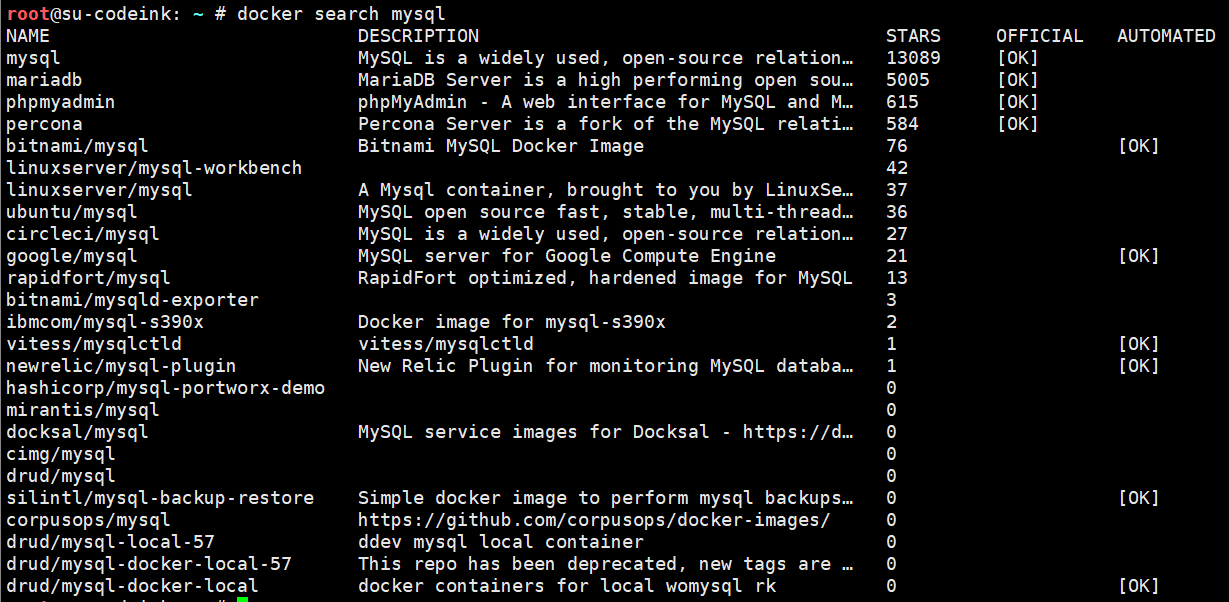This screenshot has width=1229, height=602.
Task: Click the phpmyadmin image name
Action: (x=61, y=102)
